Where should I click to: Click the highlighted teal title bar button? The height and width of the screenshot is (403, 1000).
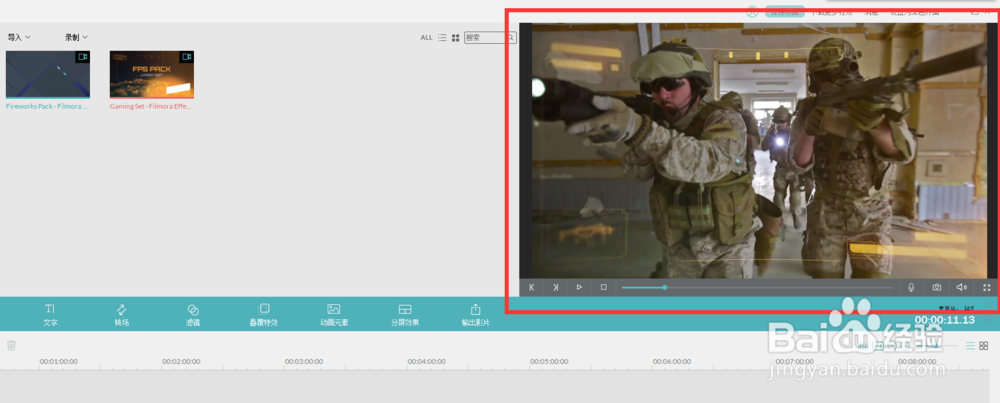[784, 11]
